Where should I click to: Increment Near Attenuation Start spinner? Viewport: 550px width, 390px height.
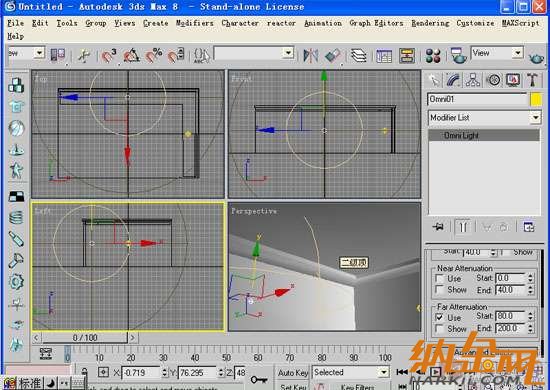(x=530, y=276)
